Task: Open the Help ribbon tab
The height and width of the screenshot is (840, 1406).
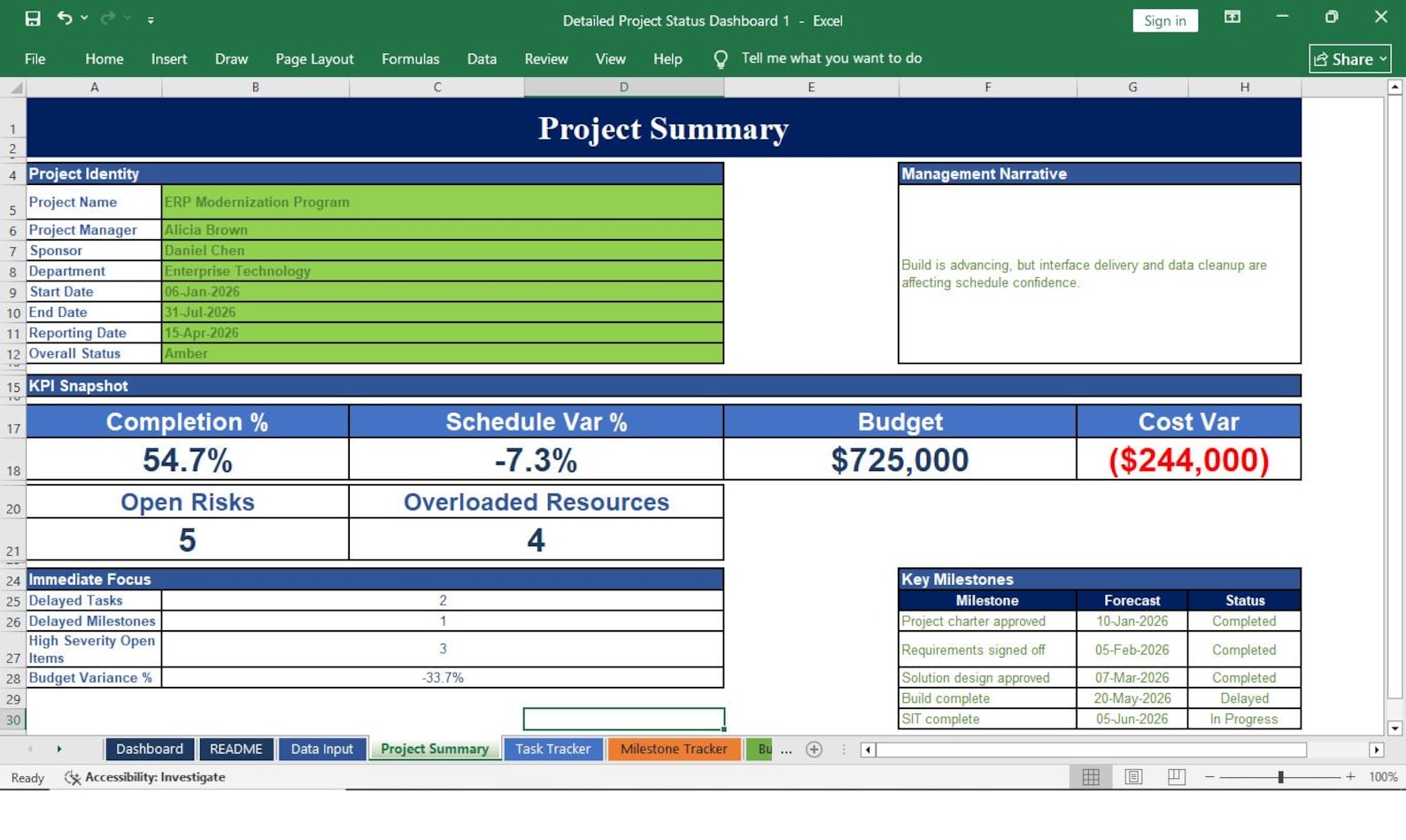Action: tap(668, 58)
